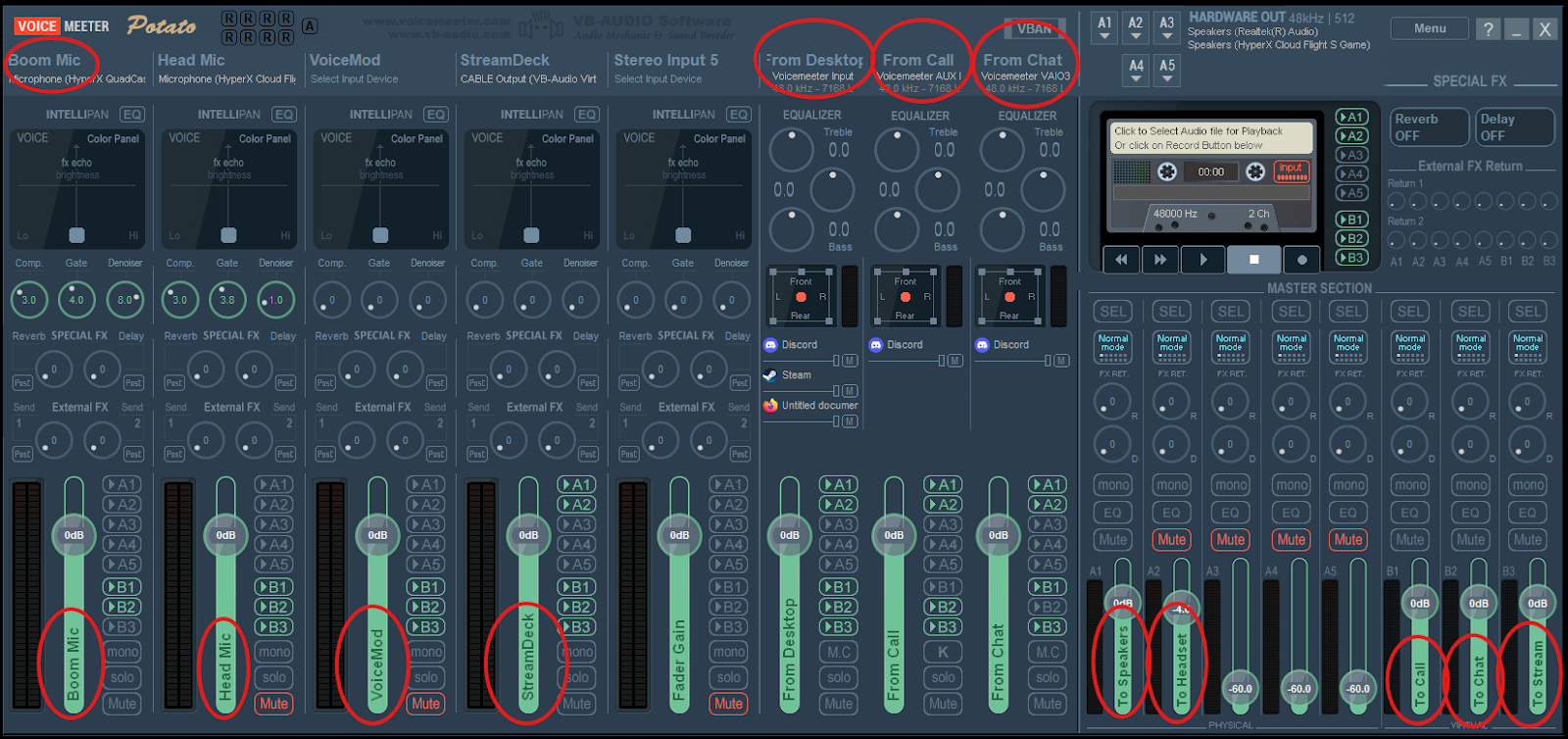Turn on the Delay special FX
Image resolution: width=1568 pixels, height=739 pixels.
(x=1515, y=127)
